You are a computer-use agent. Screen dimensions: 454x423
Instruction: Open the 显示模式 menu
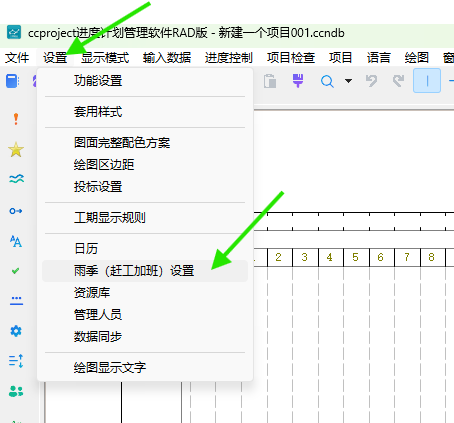[x=105, y=58]
